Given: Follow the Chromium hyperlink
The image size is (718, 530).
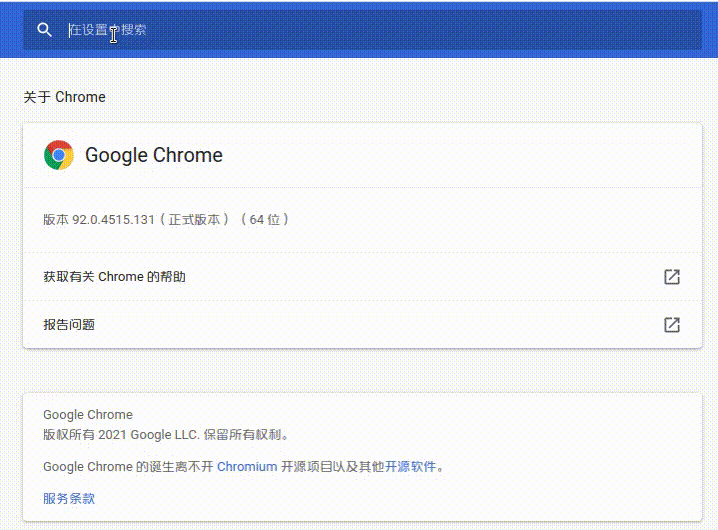Looking at the screenshot, I should 247,466.
